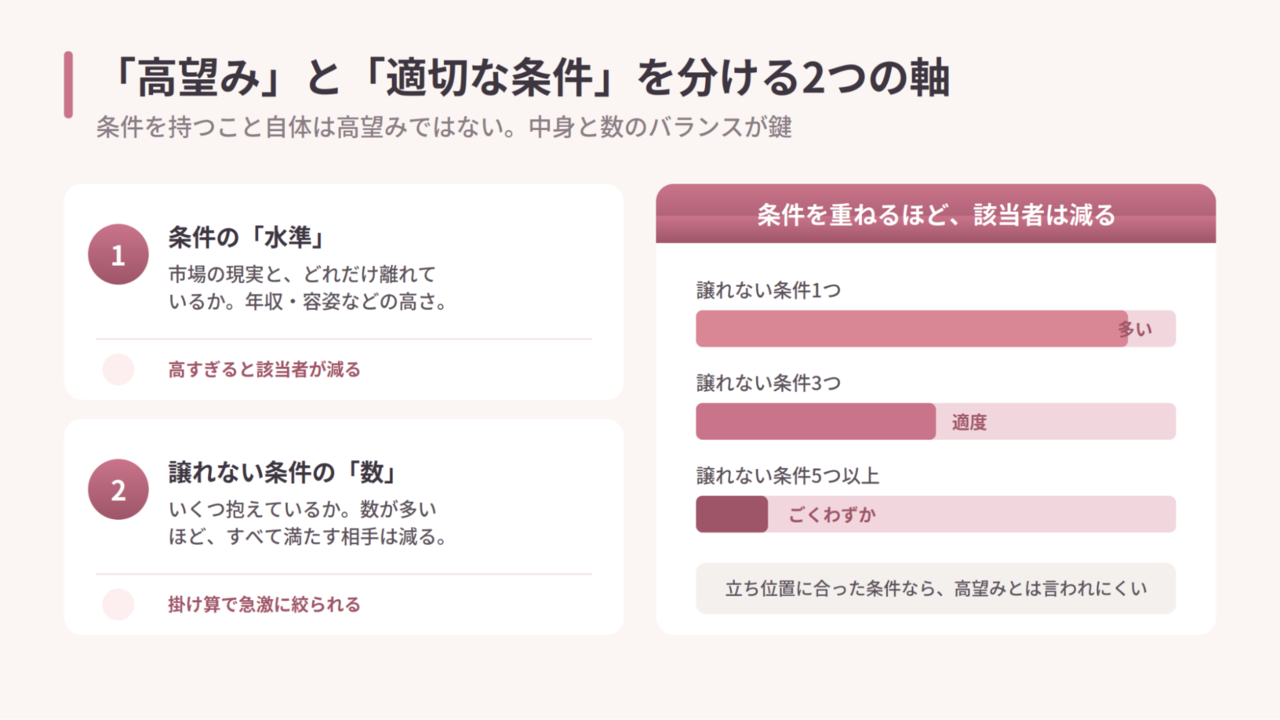Select the note 高すぎると該当者が減る

[264, 369]
